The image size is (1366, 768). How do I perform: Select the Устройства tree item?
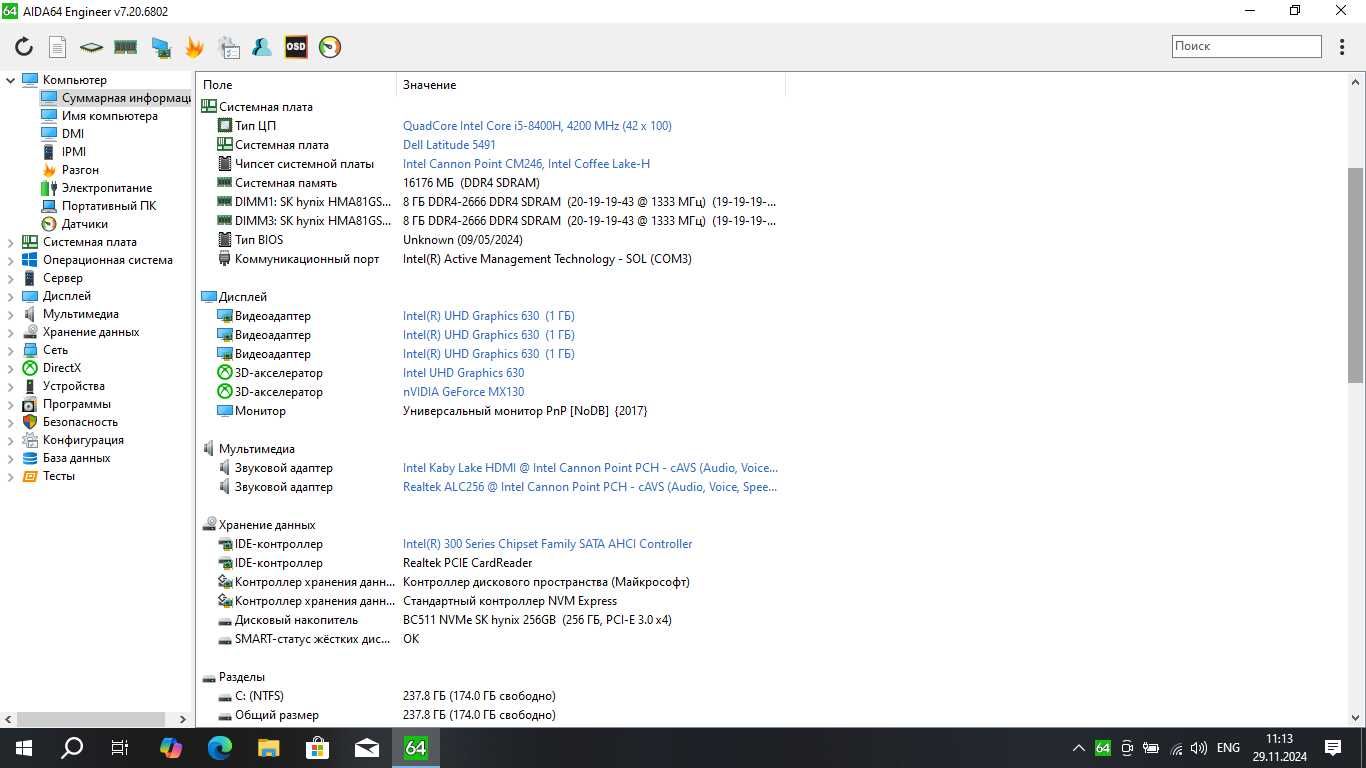tap(63, 386)
